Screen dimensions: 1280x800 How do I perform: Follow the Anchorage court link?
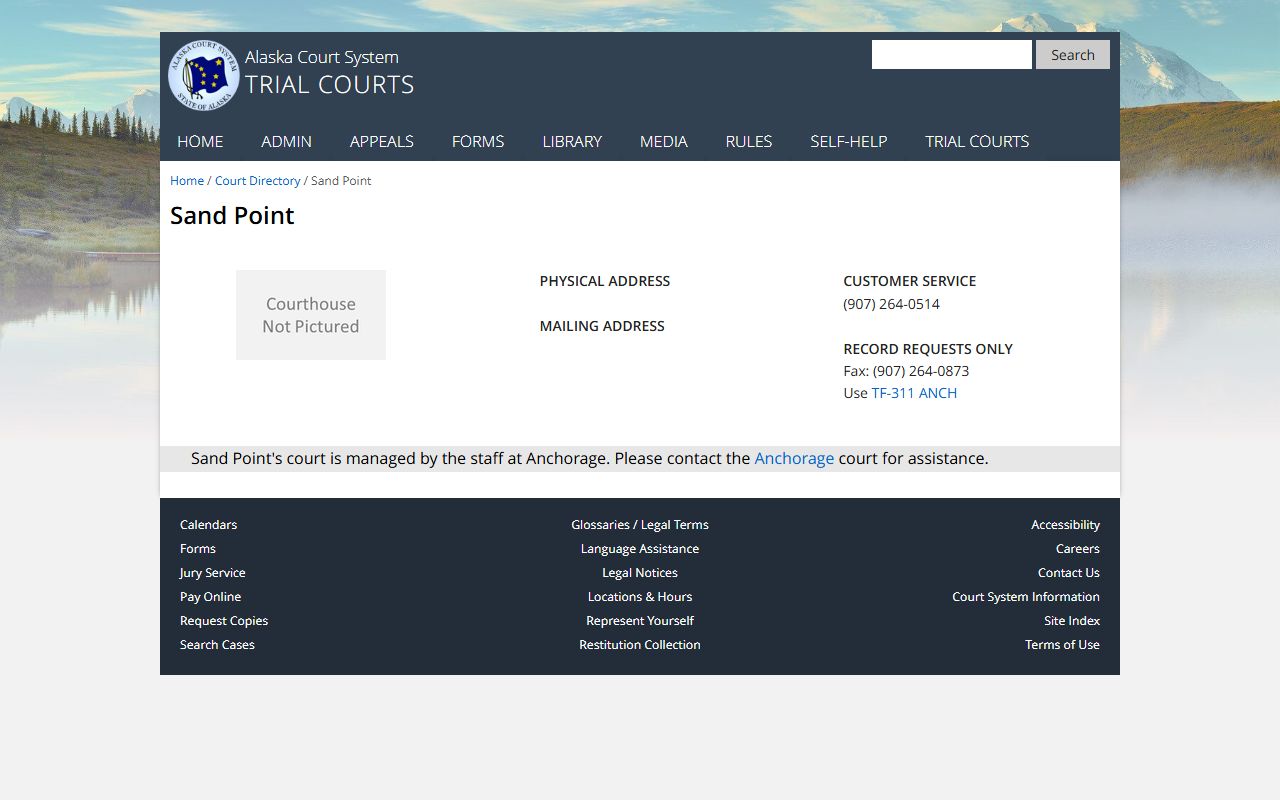pyautogui.click(x=794, y=459)
